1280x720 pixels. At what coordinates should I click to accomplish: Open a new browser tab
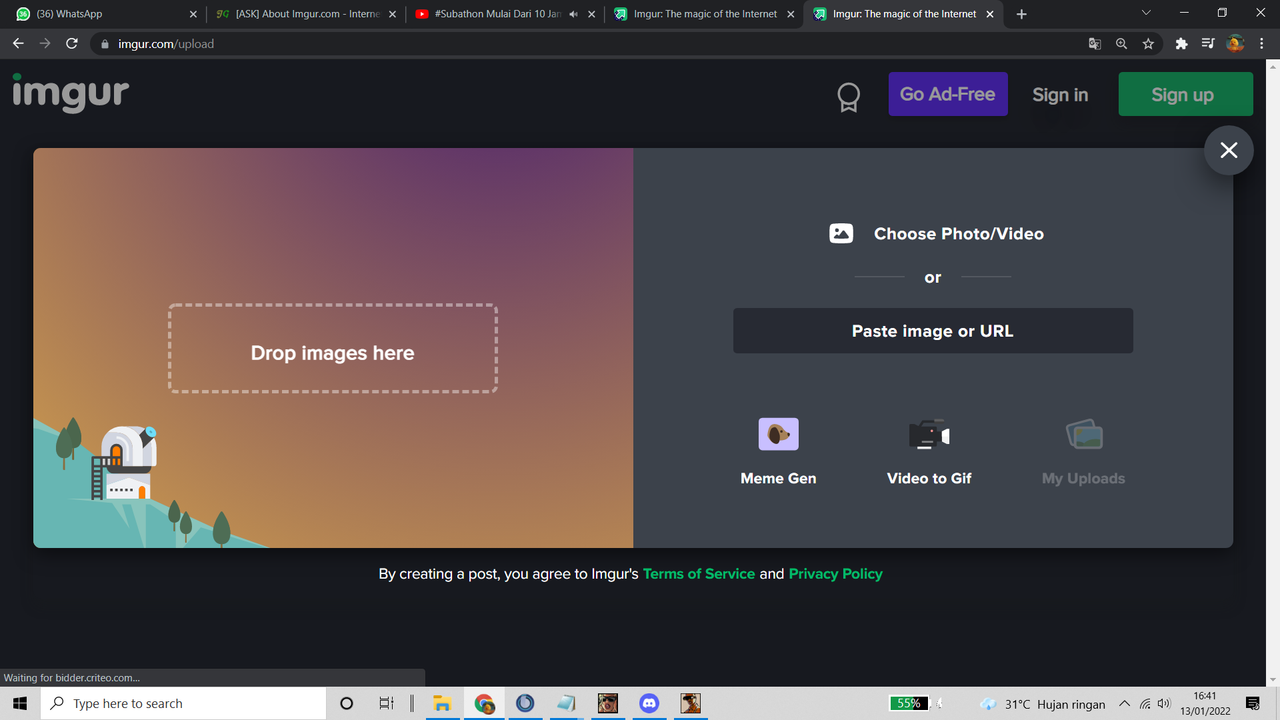click(x=1021, y=14)
